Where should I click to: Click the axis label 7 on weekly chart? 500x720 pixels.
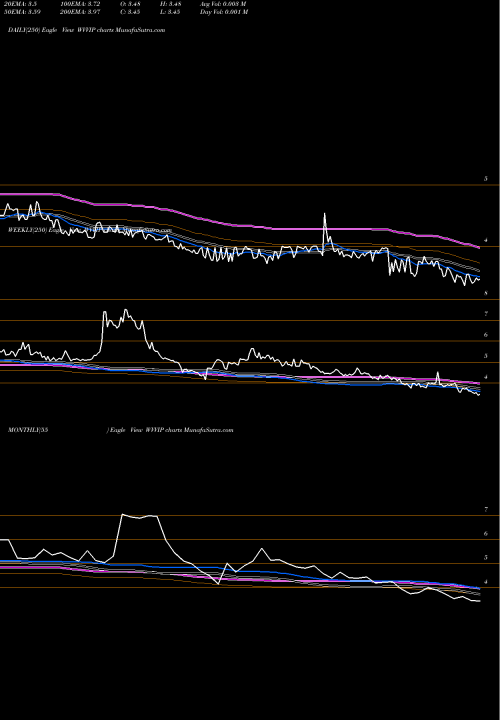coord(486,314)
